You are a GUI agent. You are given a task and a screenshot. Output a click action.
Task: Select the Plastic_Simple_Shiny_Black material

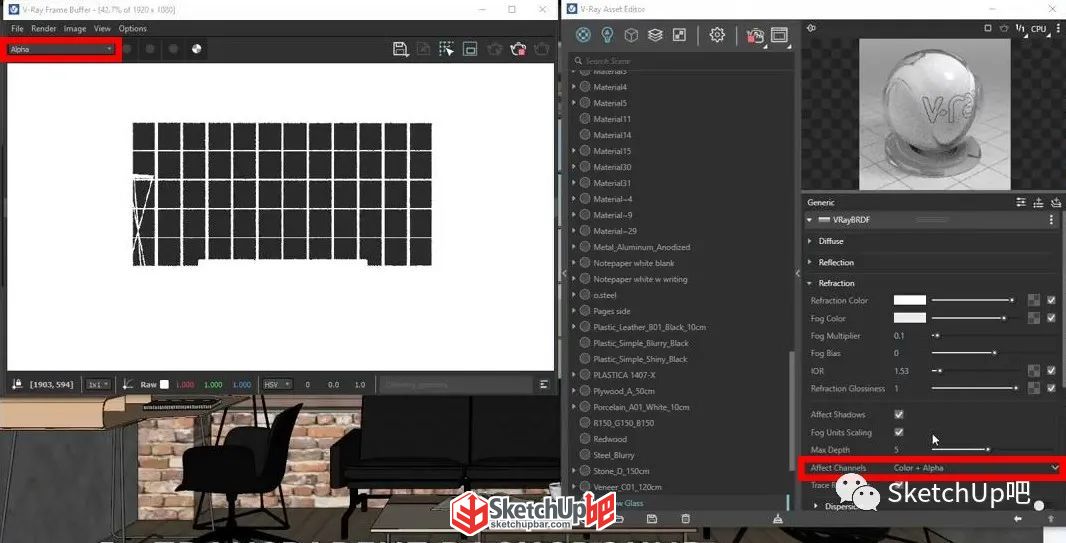click(640, 359)
